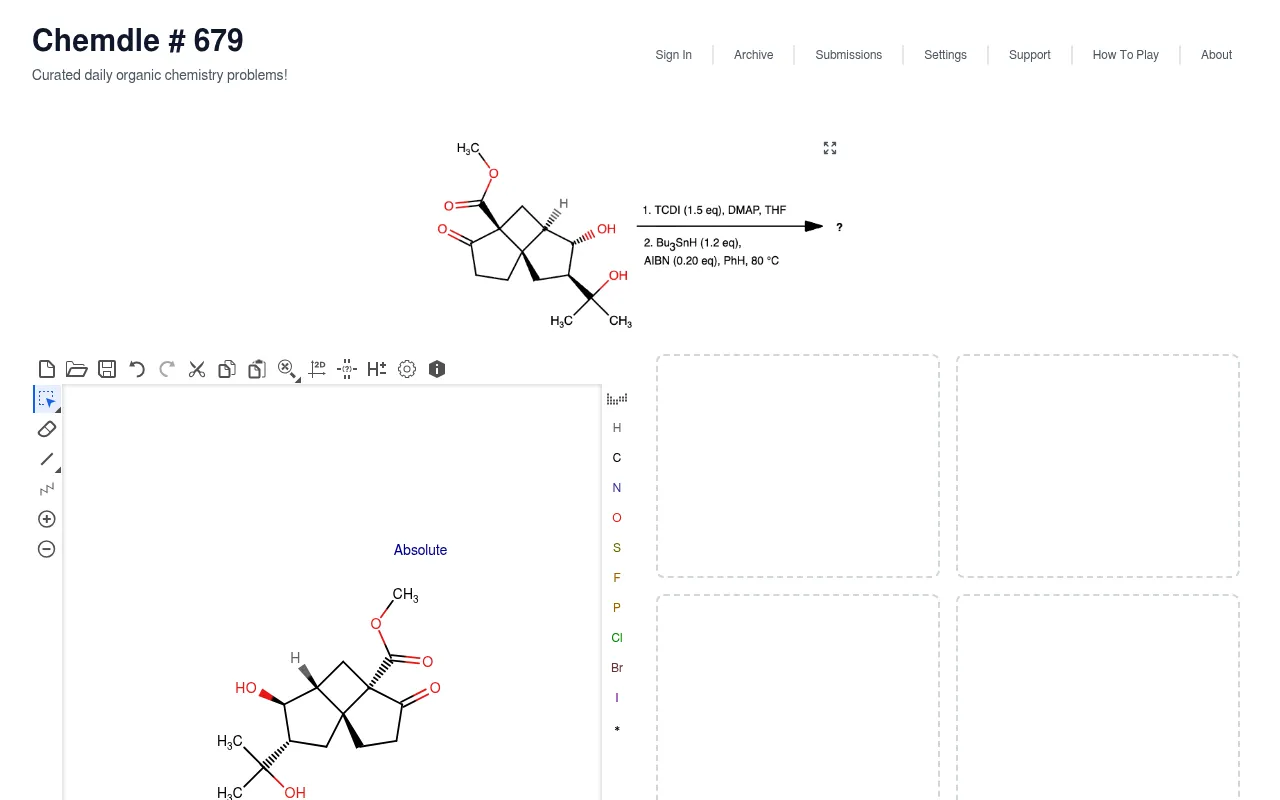The width and height of the screenshot is (1280, 800).
Task: Click the charge minus tool
Action: click(47, 549)
